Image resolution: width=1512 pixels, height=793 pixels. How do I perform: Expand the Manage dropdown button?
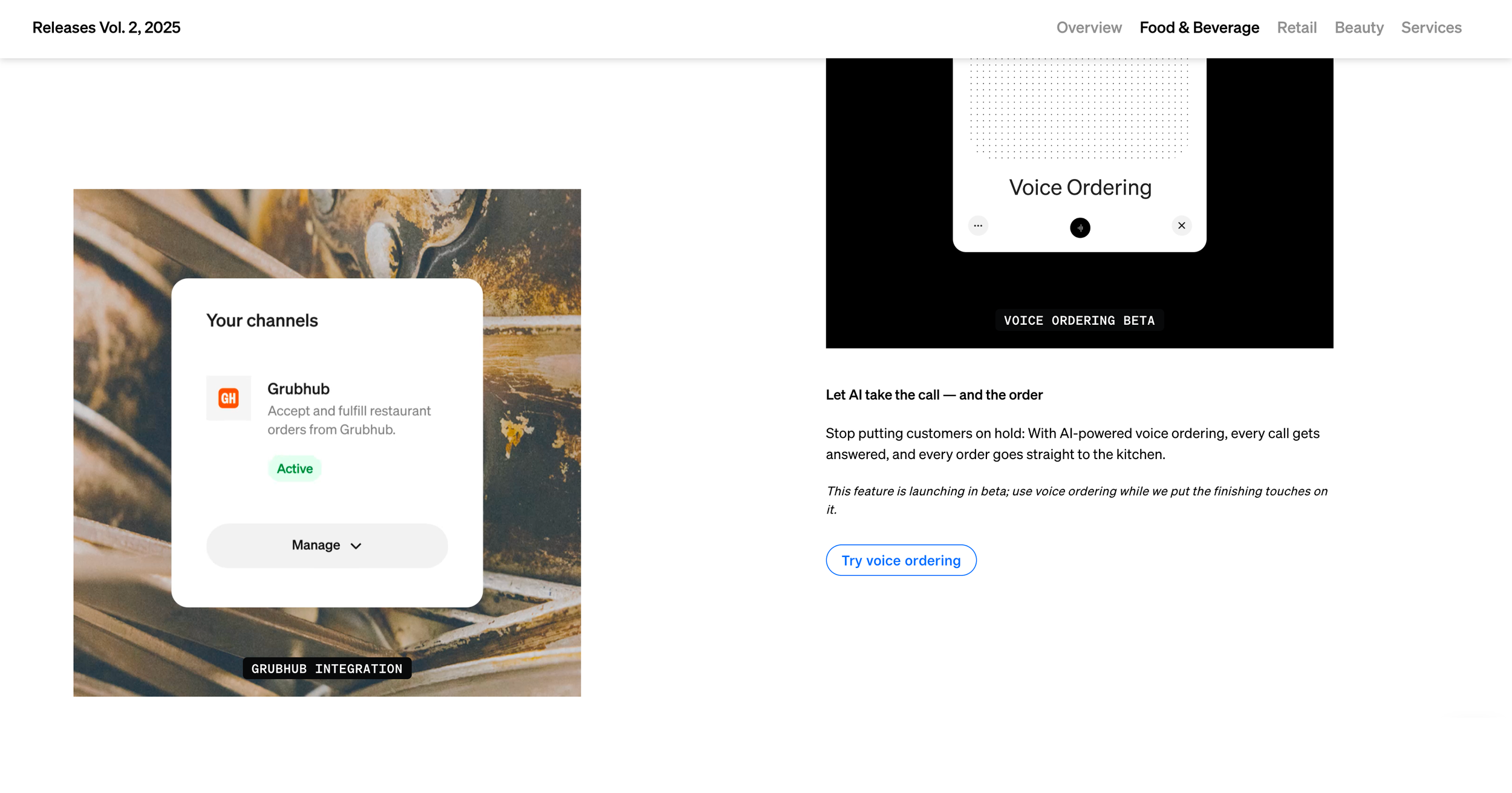(327, 545)
